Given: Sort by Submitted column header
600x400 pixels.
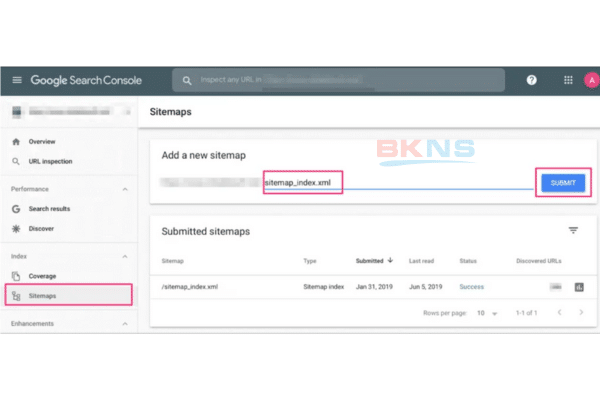Looking at the screenshot, I should point(370,261).
